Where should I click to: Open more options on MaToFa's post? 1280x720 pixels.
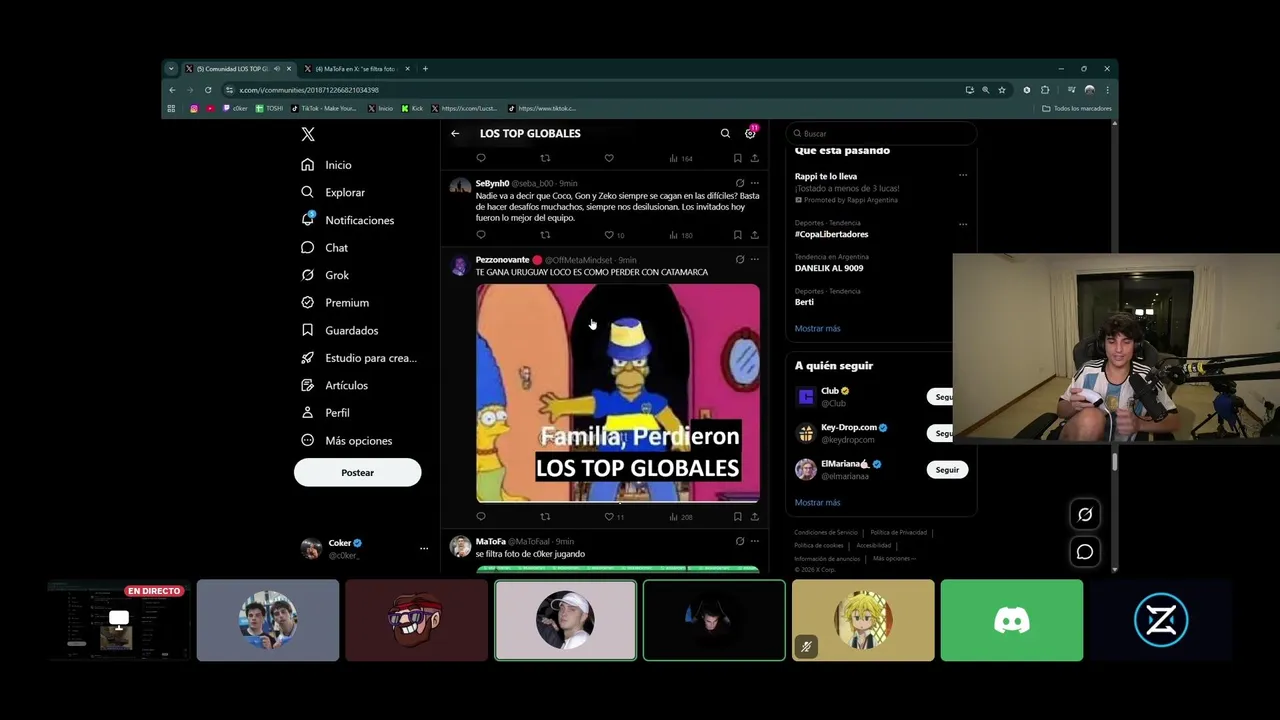754,541
